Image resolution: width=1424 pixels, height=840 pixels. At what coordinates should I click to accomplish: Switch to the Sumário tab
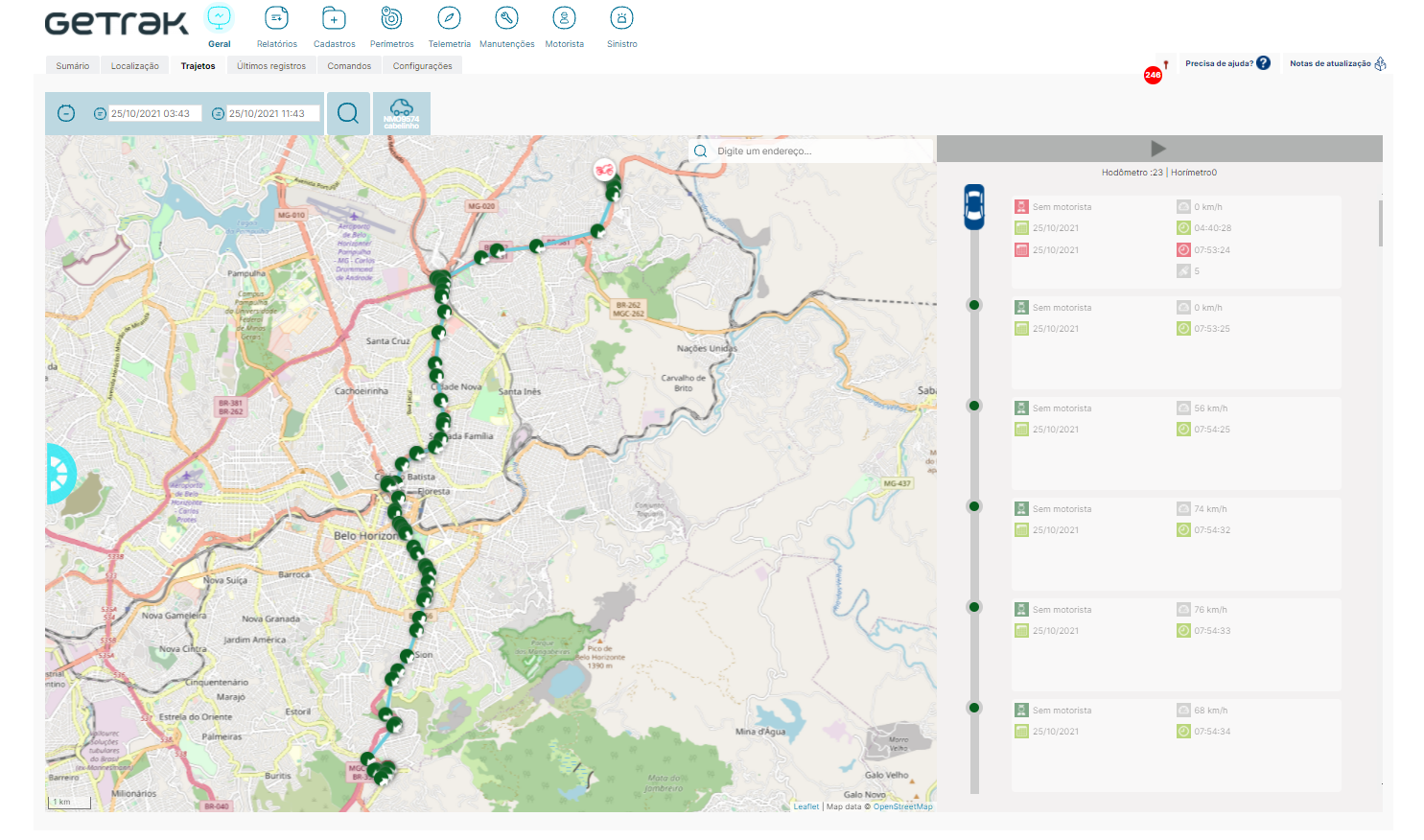pyautogui.click(x=72, y=66)
